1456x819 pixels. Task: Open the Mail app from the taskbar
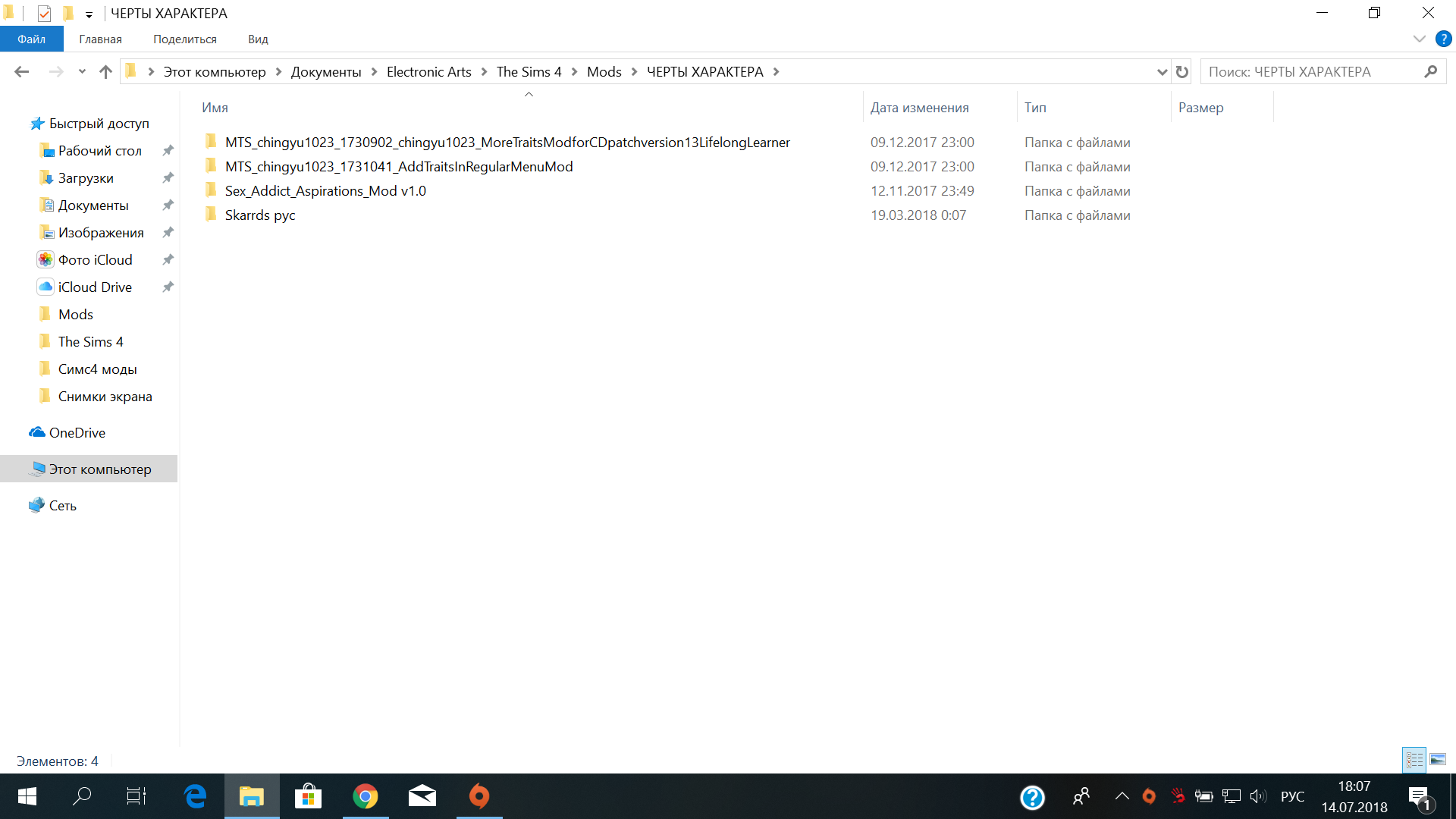coord(422,796)
